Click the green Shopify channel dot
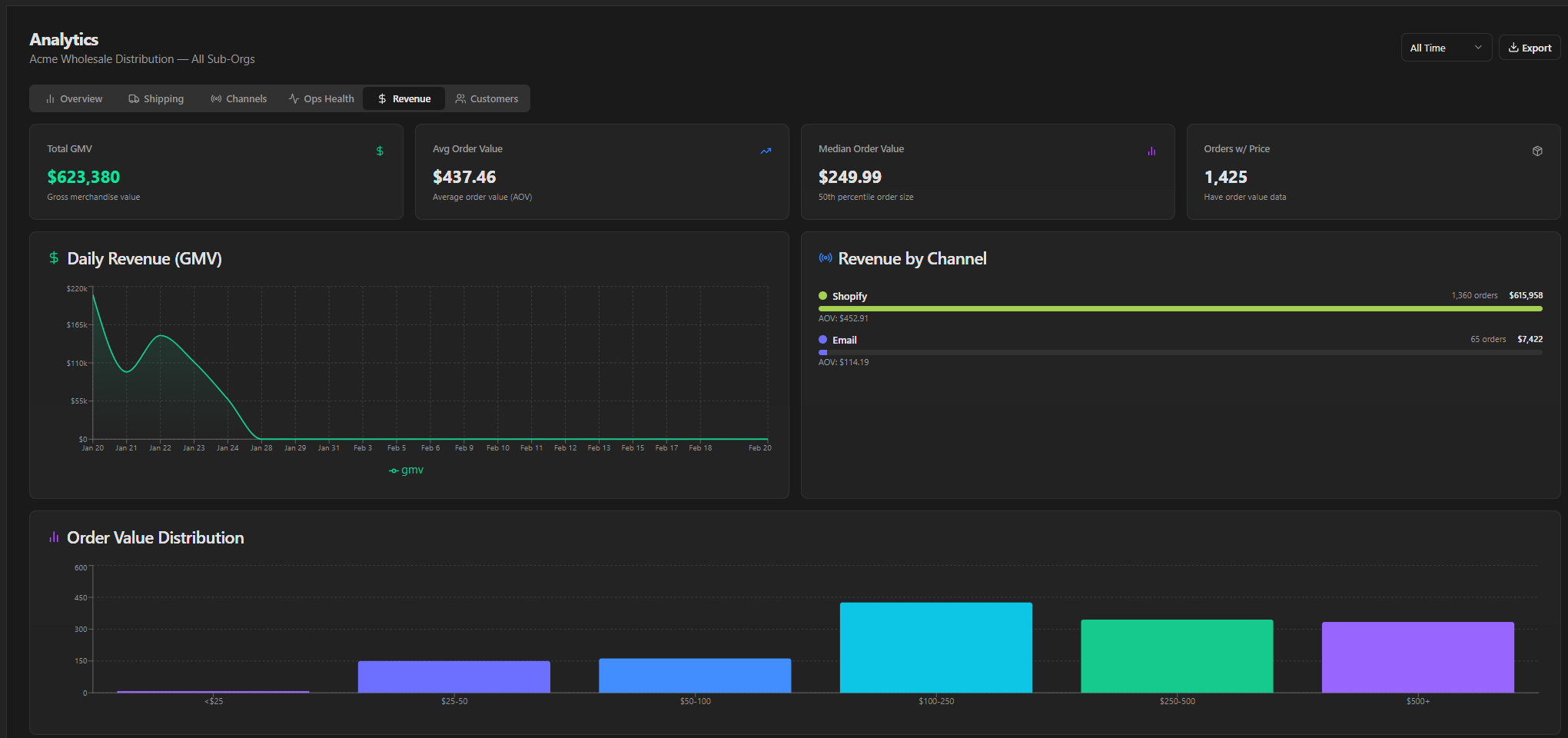Viewport: 1568px width, 738px height. tap(823, 296)
